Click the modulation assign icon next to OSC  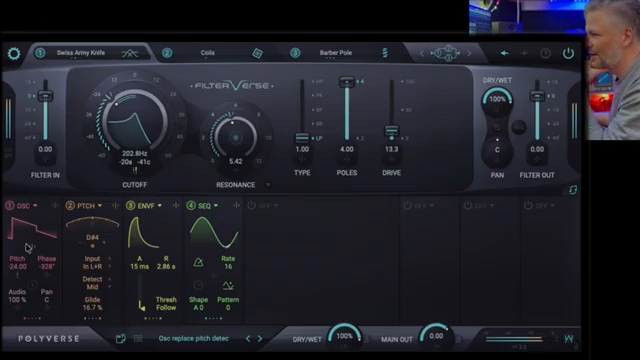click(55, 205)
